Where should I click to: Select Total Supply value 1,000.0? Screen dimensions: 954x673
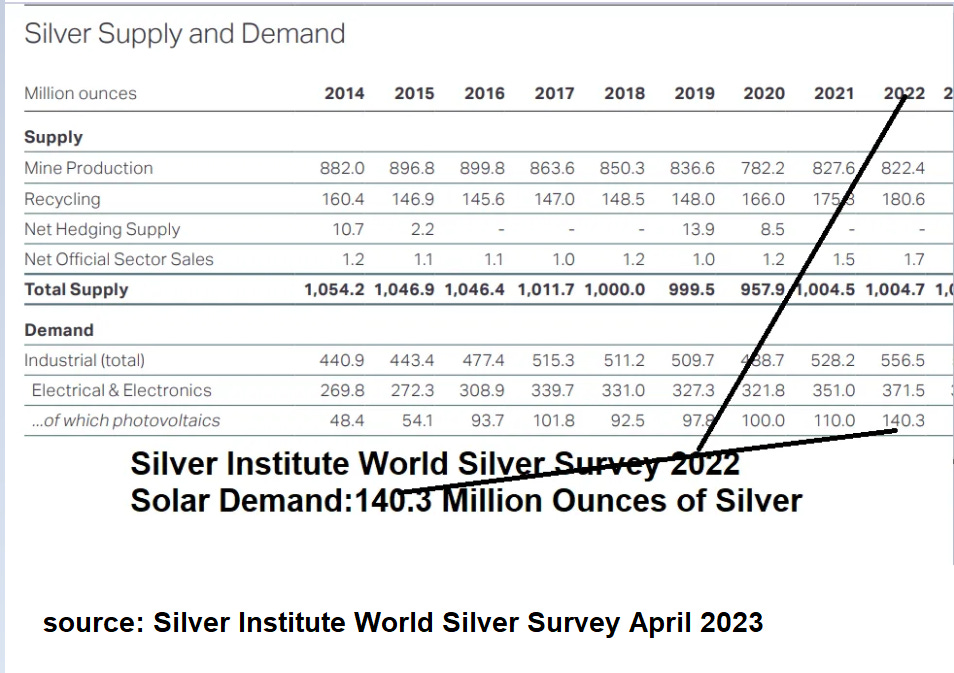(x=615, y=290)
